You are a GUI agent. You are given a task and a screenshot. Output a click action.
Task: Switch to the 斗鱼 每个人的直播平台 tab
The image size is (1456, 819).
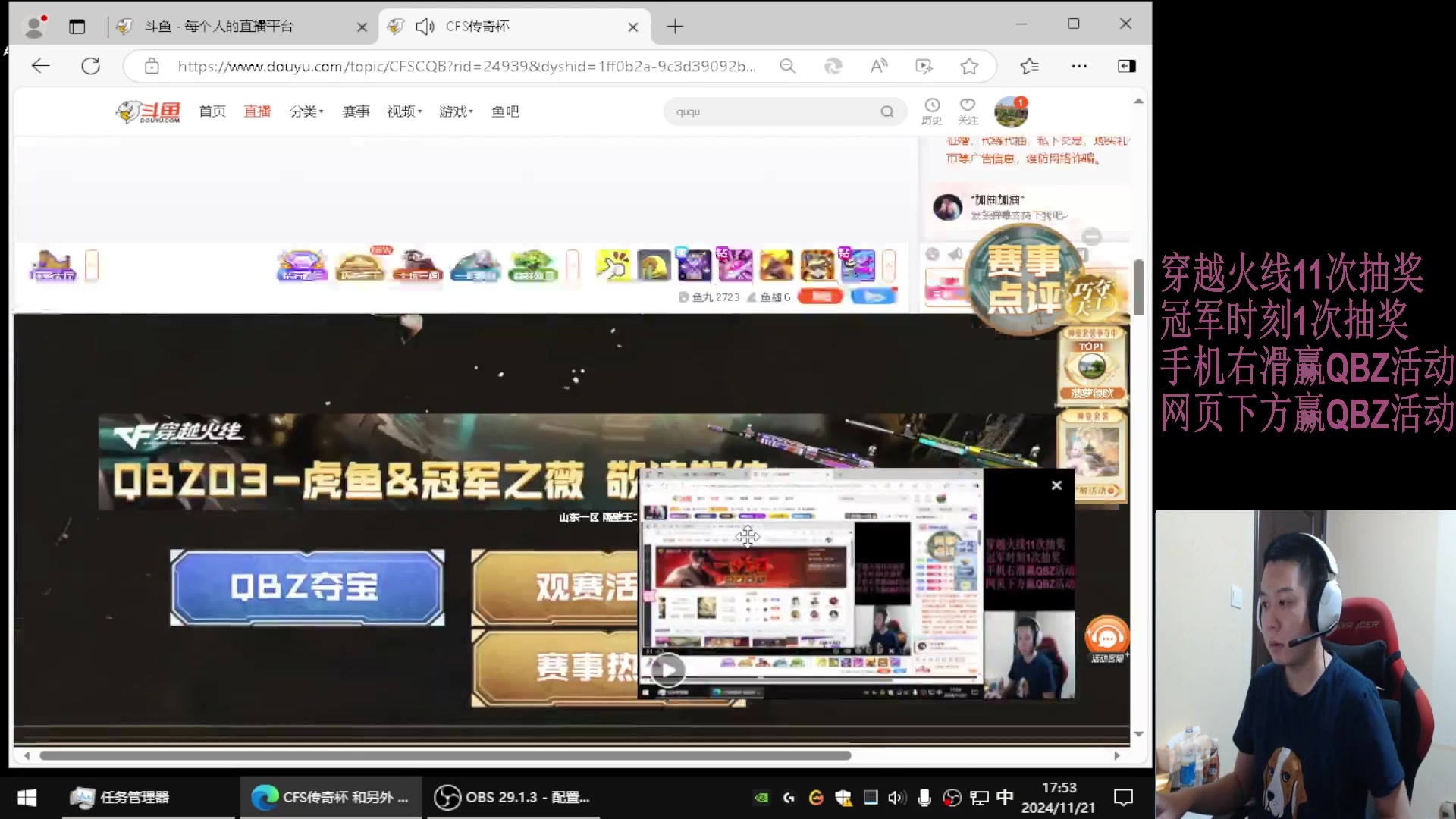pos(243,27)
